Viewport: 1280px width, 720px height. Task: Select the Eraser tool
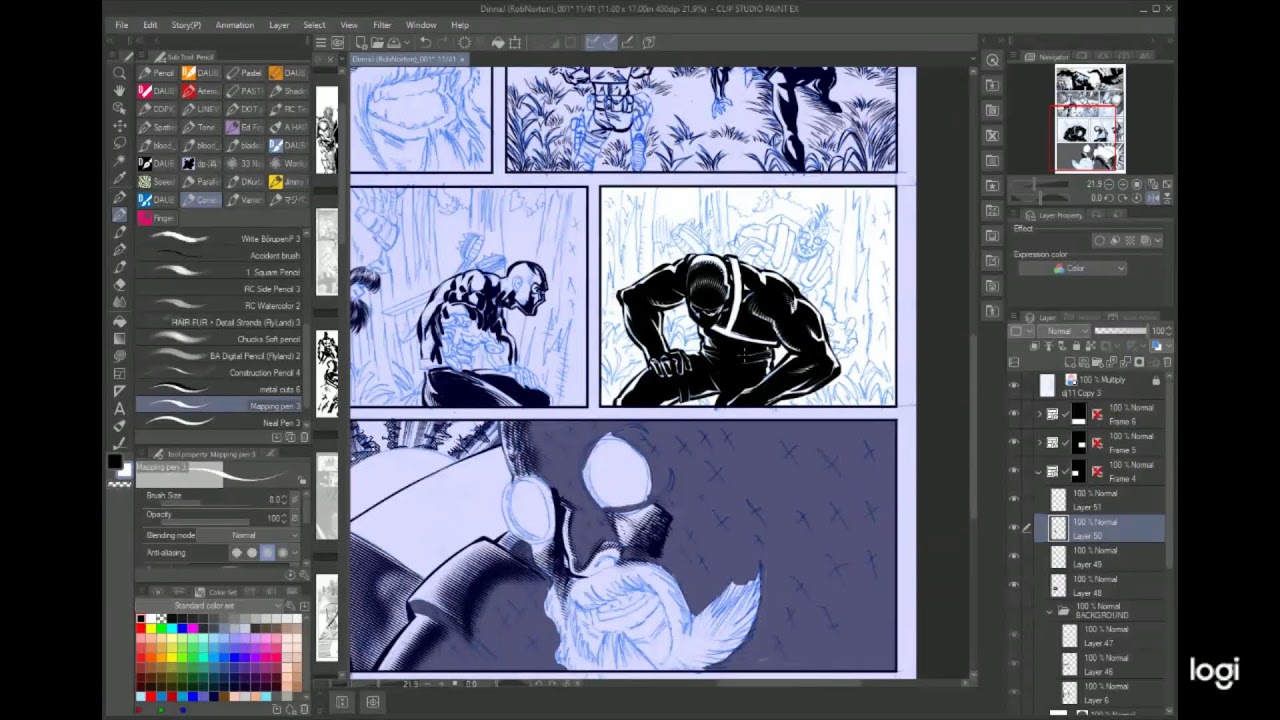pos(119,285)
